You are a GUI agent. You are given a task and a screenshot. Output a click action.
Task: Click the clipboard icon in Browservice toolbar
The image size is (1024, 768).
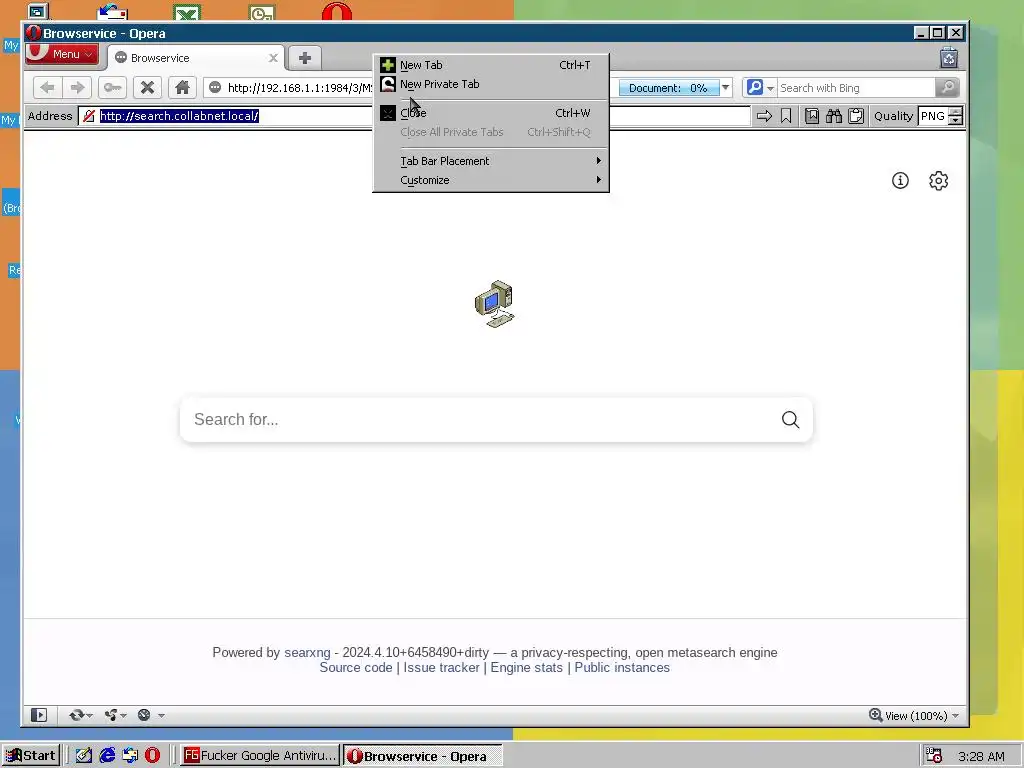pyautogui.click(x=856, y=116)
